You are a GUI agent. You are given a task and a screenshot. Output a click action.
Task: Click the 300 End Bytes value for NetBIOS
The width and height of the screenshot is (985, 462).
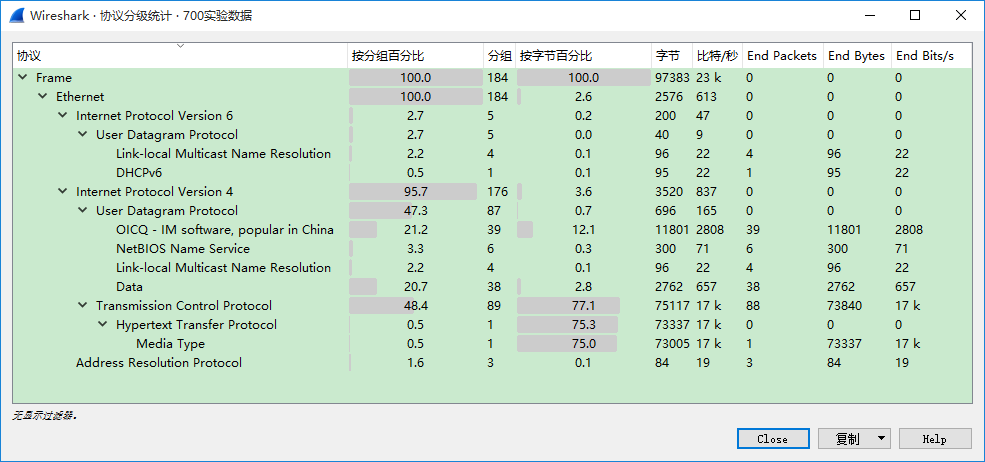pyautogui.click(x=838, y=249)
